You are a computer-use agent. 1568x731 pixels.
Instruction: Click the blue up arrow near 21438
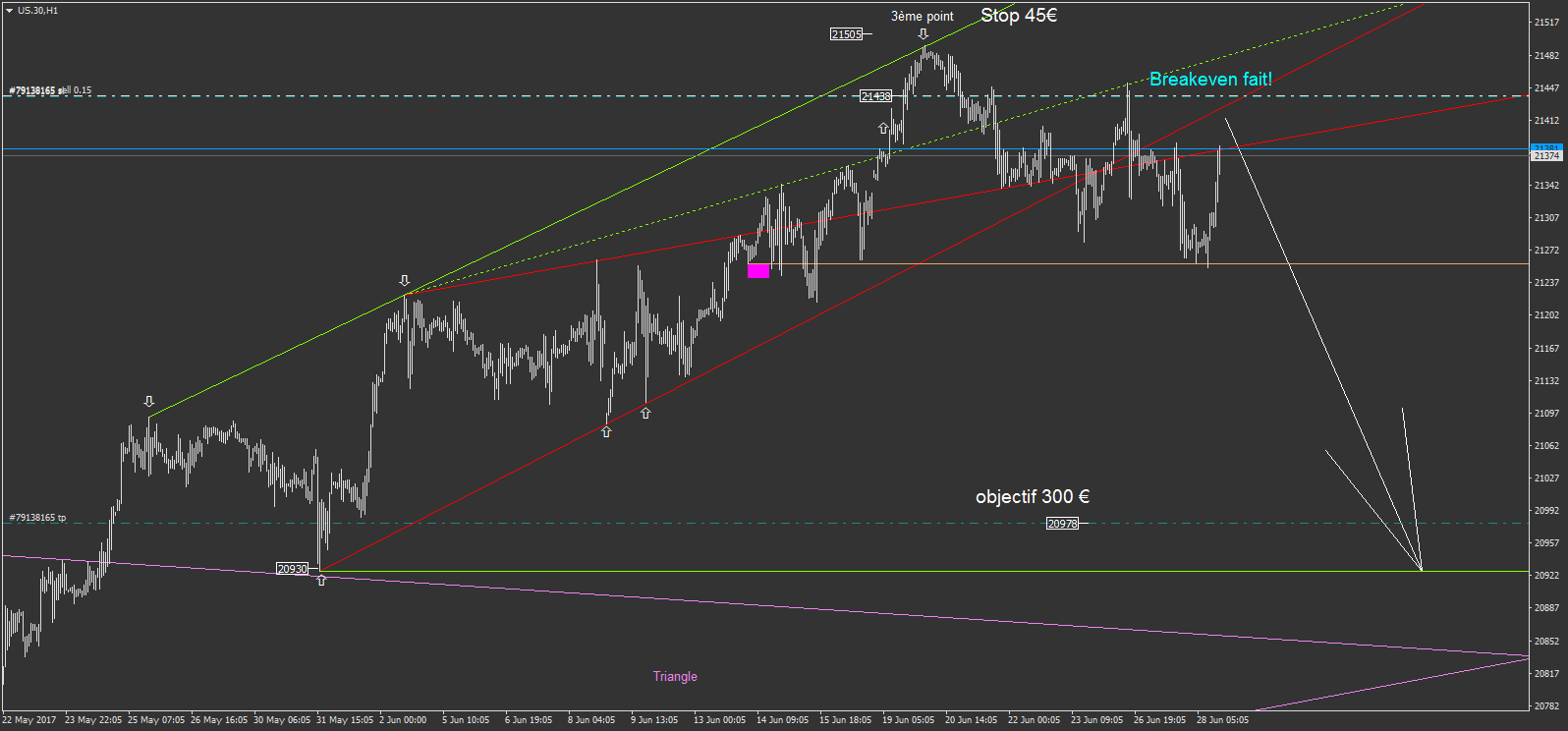(883, 129)
